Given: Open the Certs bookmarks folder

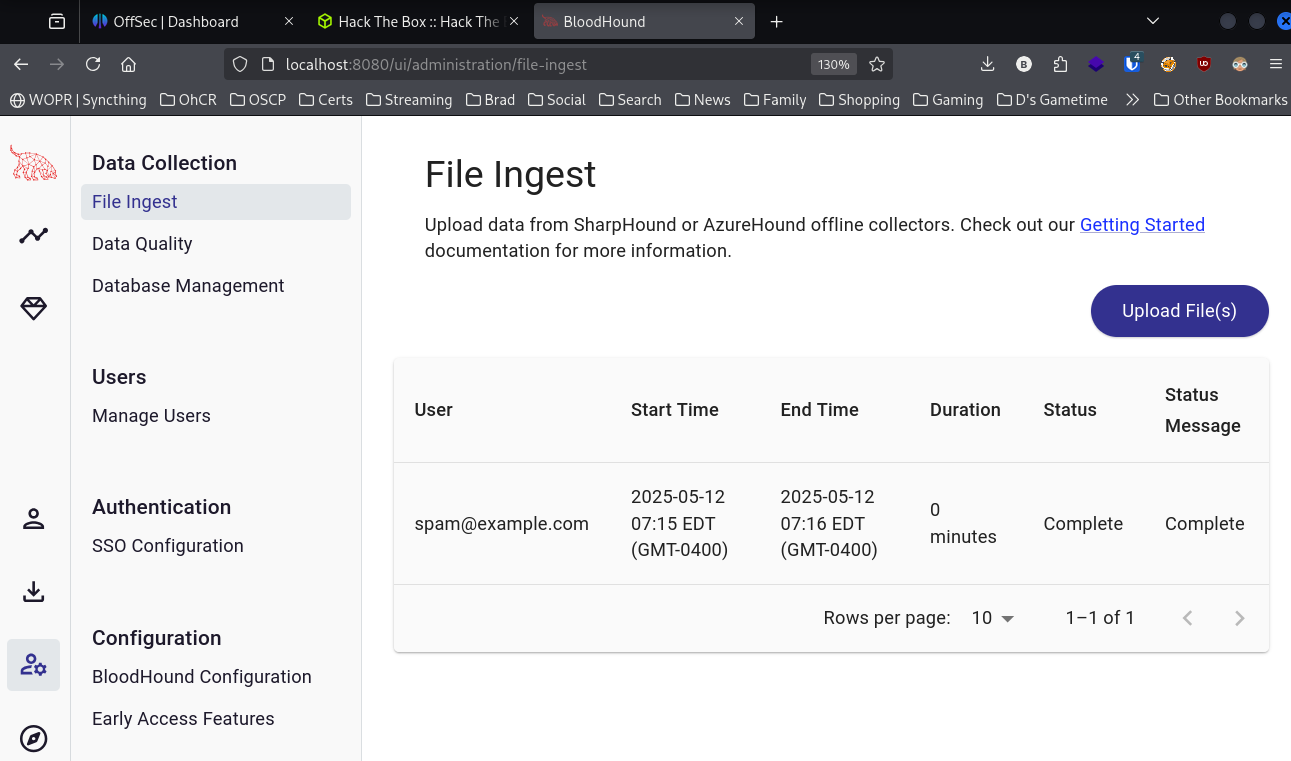Looking at the screenshot, I should coord(324,100).
